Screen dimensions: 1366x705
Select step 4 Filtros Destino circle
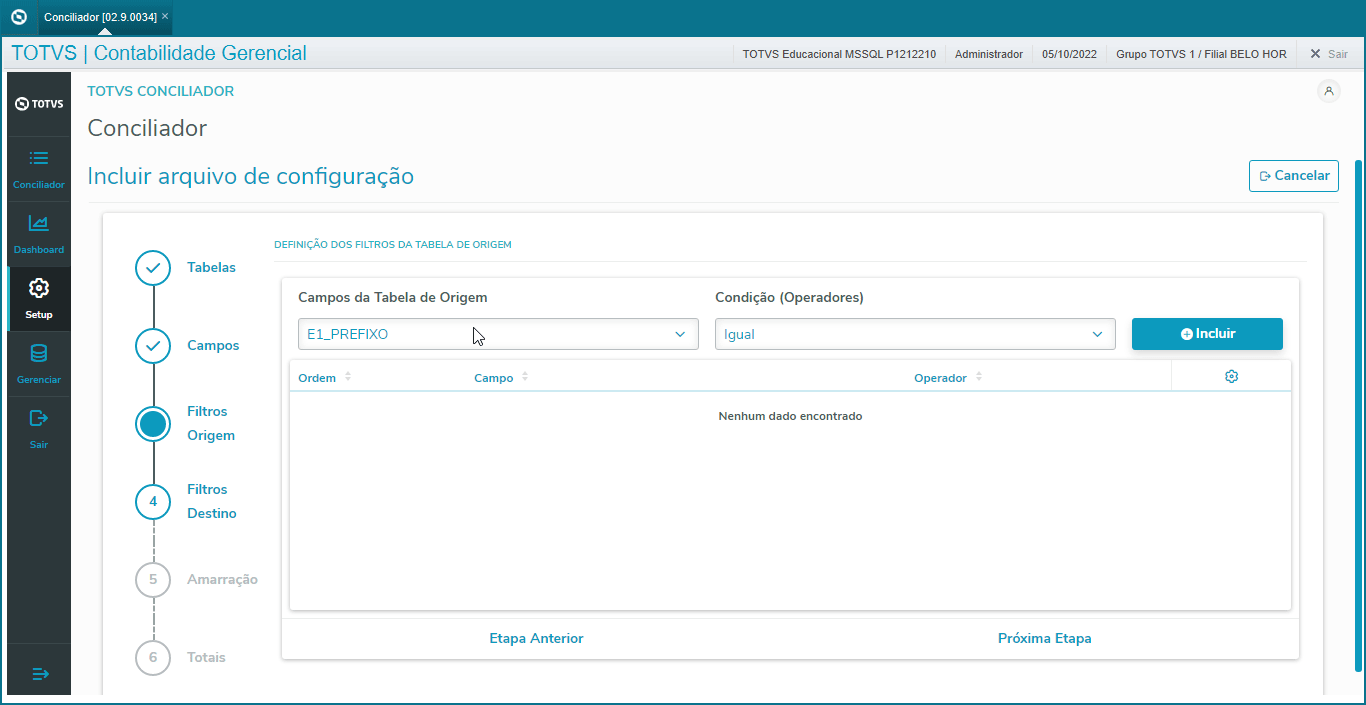[x=153, y=502]
